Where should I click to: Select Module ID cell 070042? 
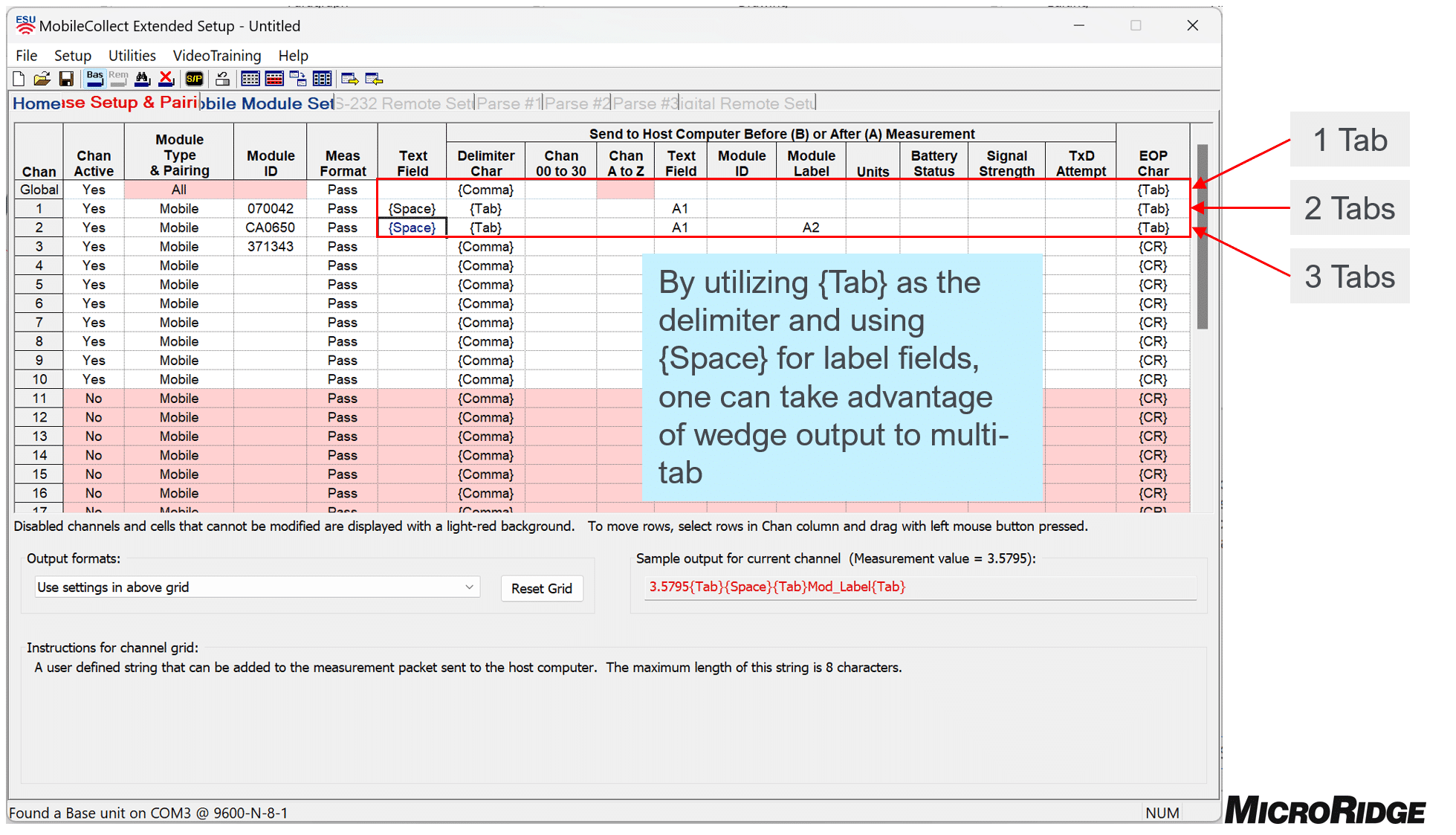coord(271,209)
